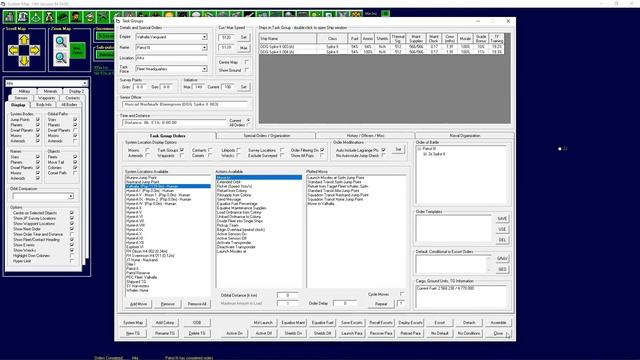Click the Add Move button
Screen dimensions: 640x360
pyautogui.click(x=138, y=304)
